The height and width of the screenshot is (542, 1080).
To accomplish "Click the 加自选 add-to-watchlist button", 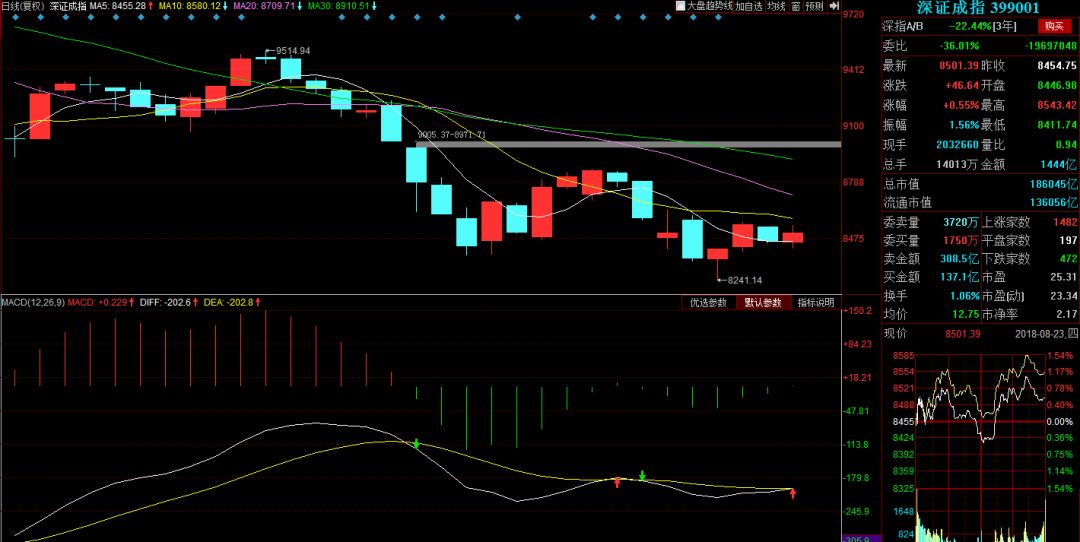I will (x=749, y=6).
